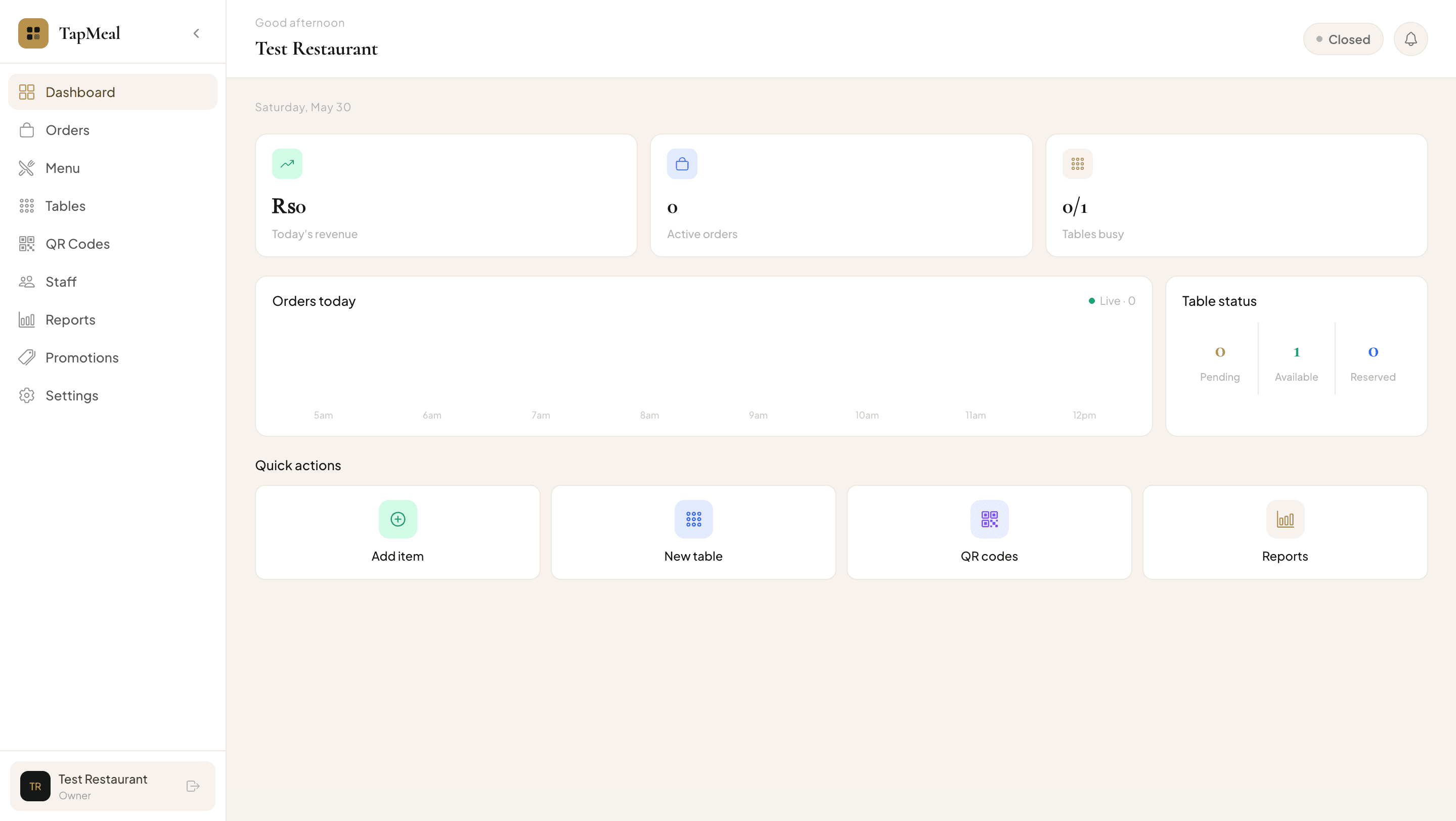The width and height of the screenshot is (1456, 821).
Task: Click the TapMeal logo icon
Action: 33,33
